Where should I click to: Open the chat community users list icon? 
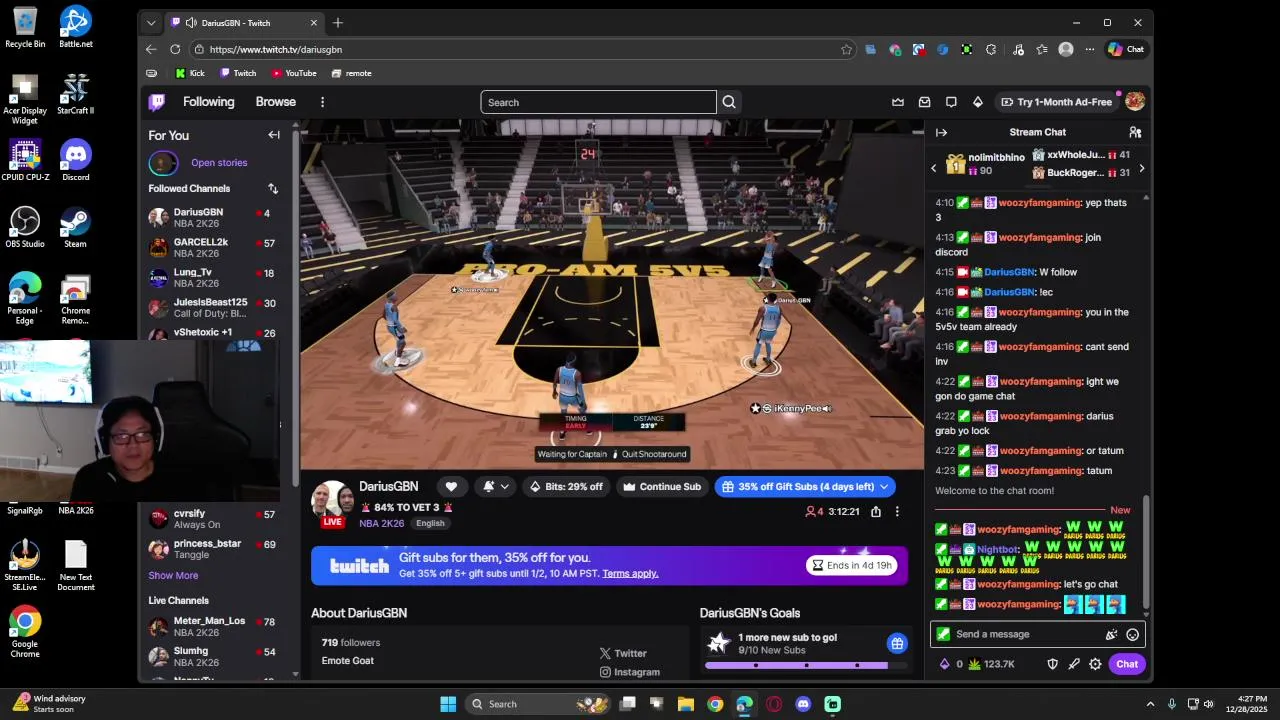coord(1135,132)
